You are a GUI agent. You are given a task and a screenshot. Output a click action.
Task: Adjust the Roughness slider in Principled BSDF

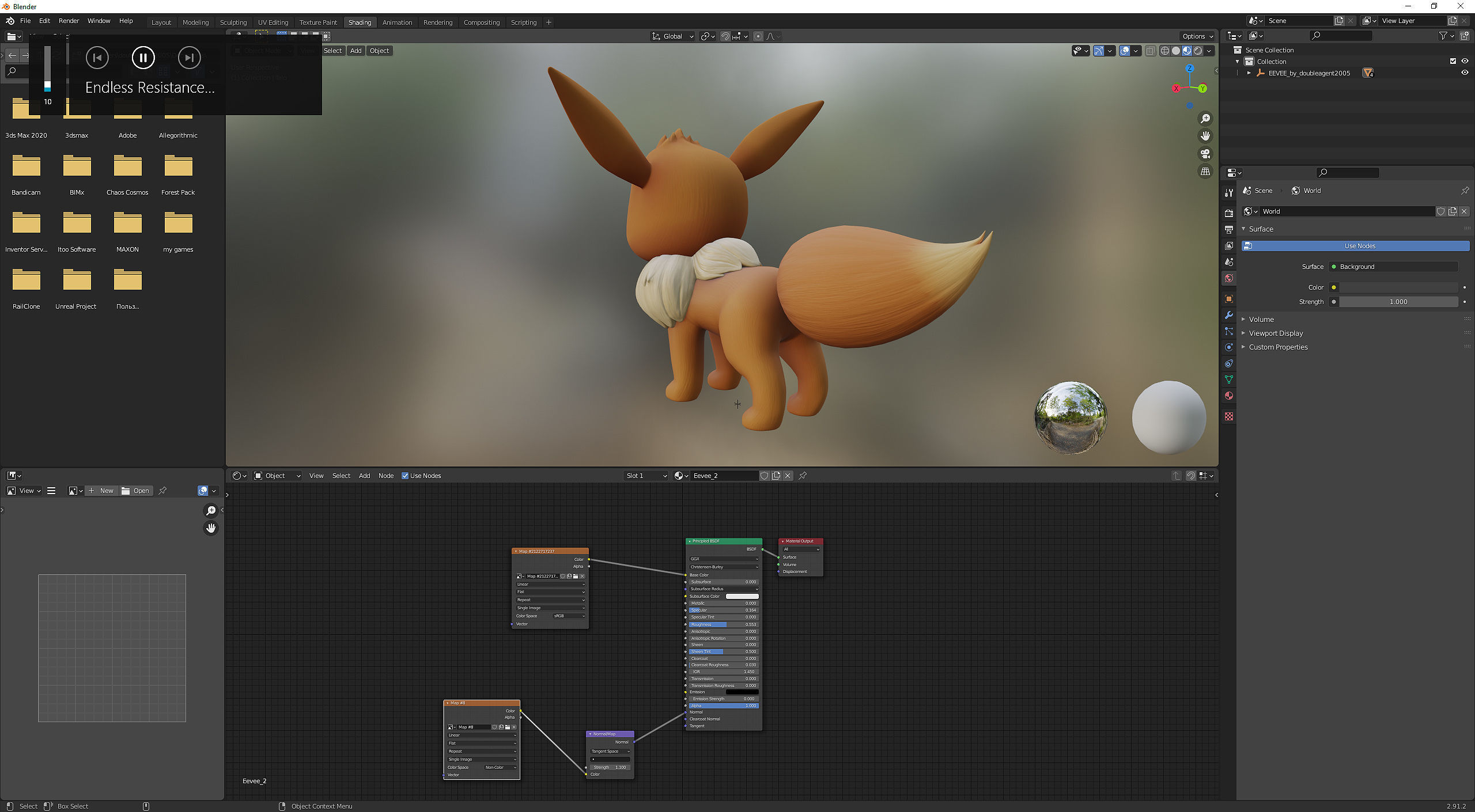pyautogui.click(x=724, y=625)
